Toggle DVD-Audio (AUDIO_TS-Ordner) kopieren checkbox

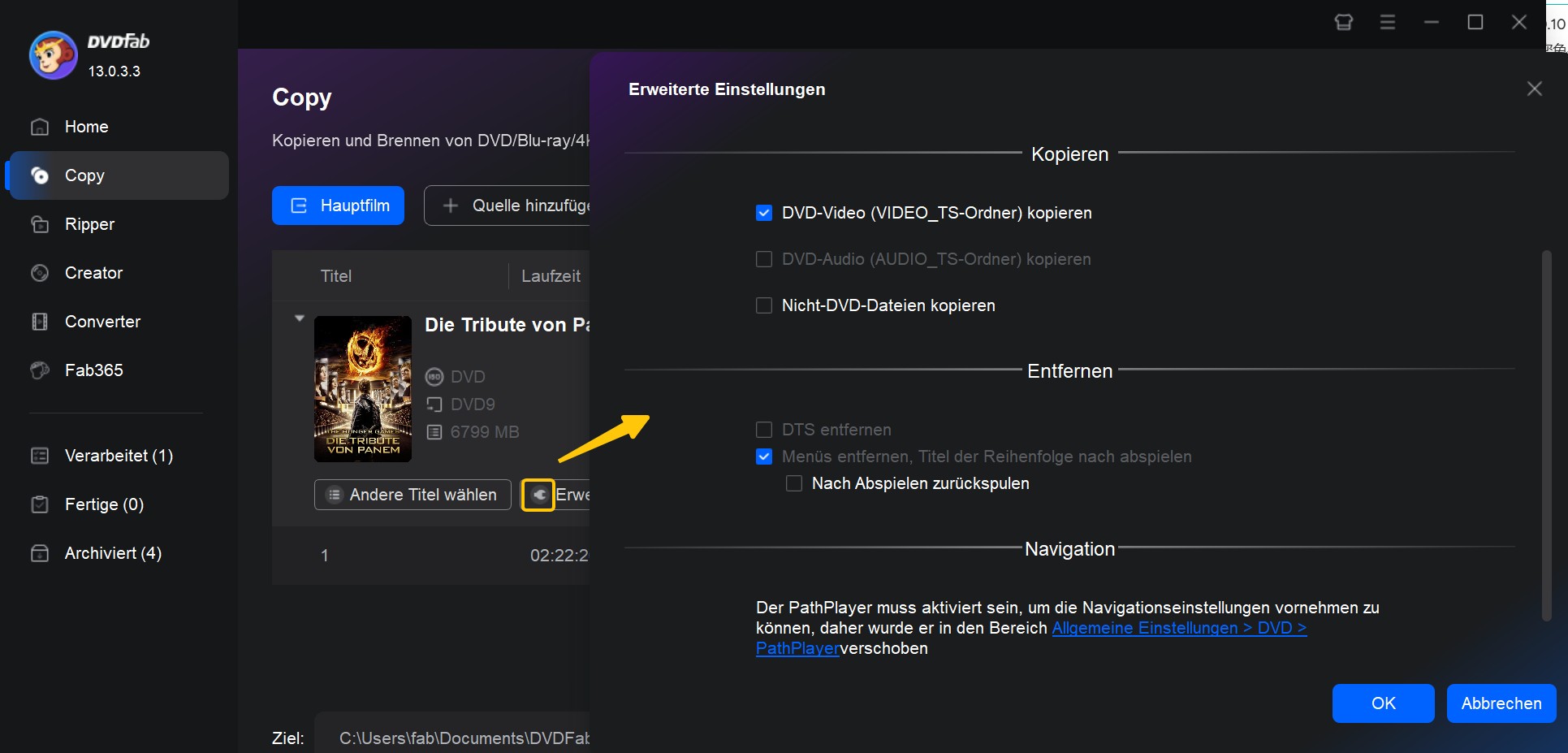tap(764, 259)
